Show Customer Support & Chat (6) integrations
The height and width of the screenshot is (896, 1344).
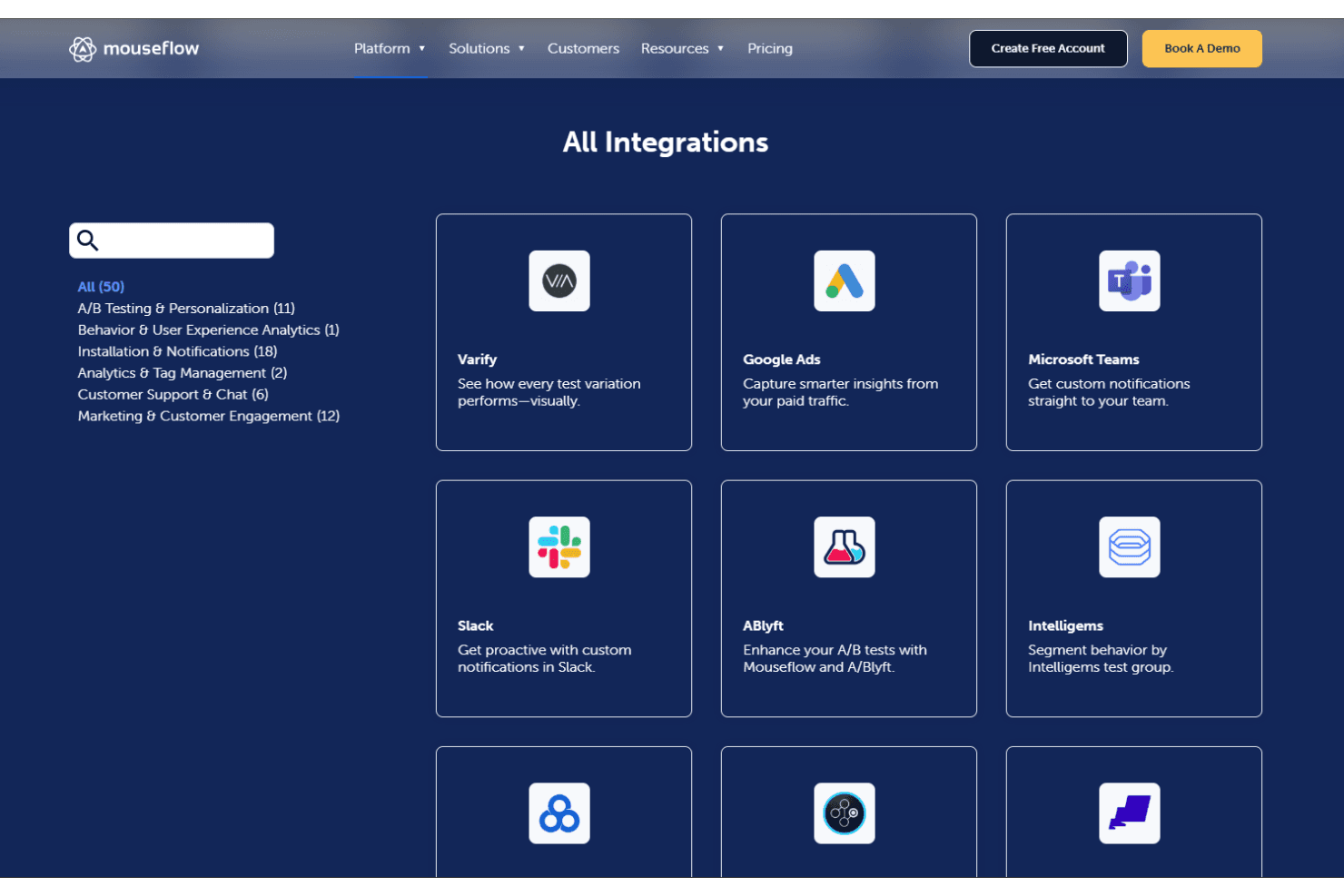coord(173,395)
